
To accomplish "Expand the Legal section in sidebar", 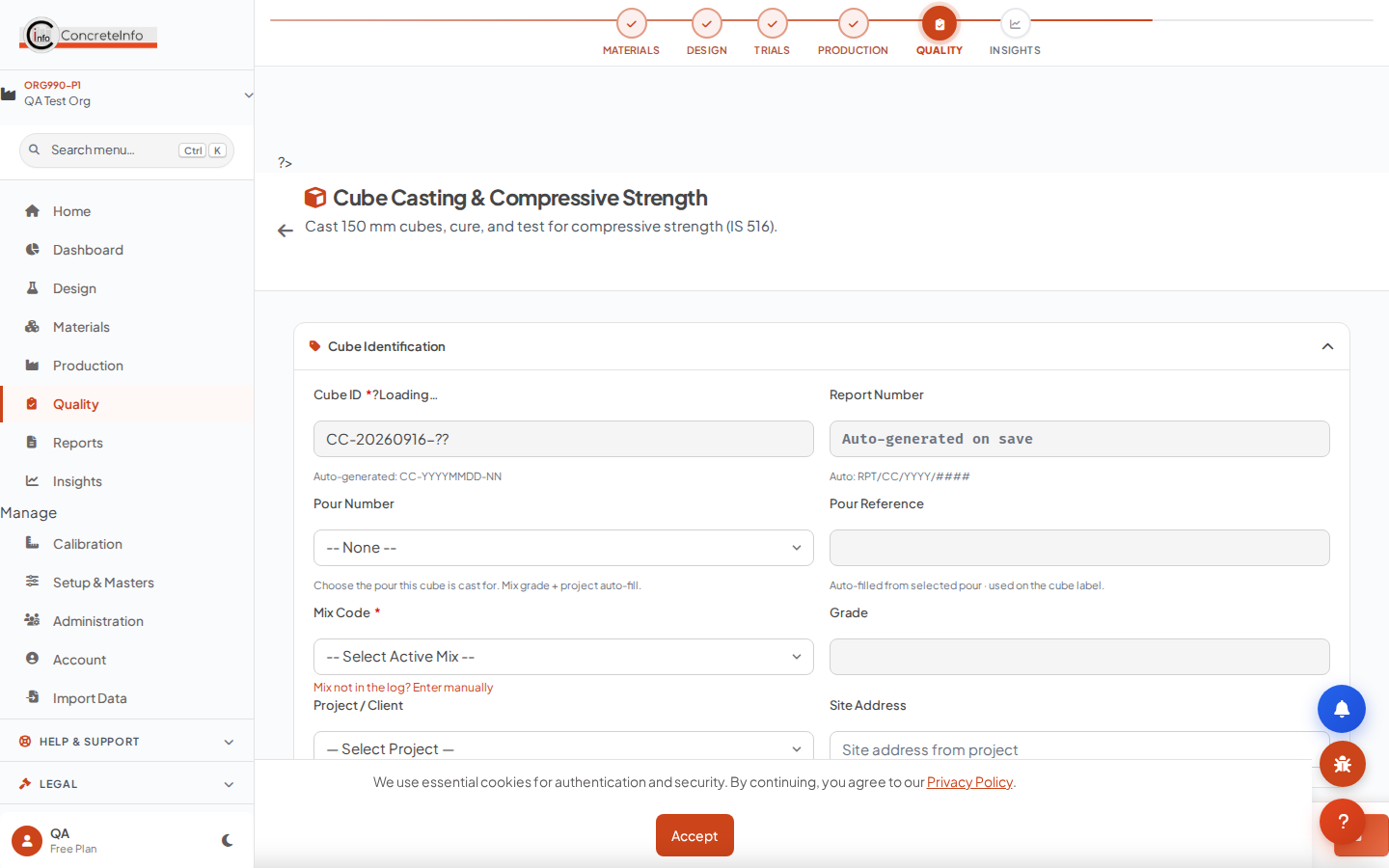I will (x=126, y=784).
